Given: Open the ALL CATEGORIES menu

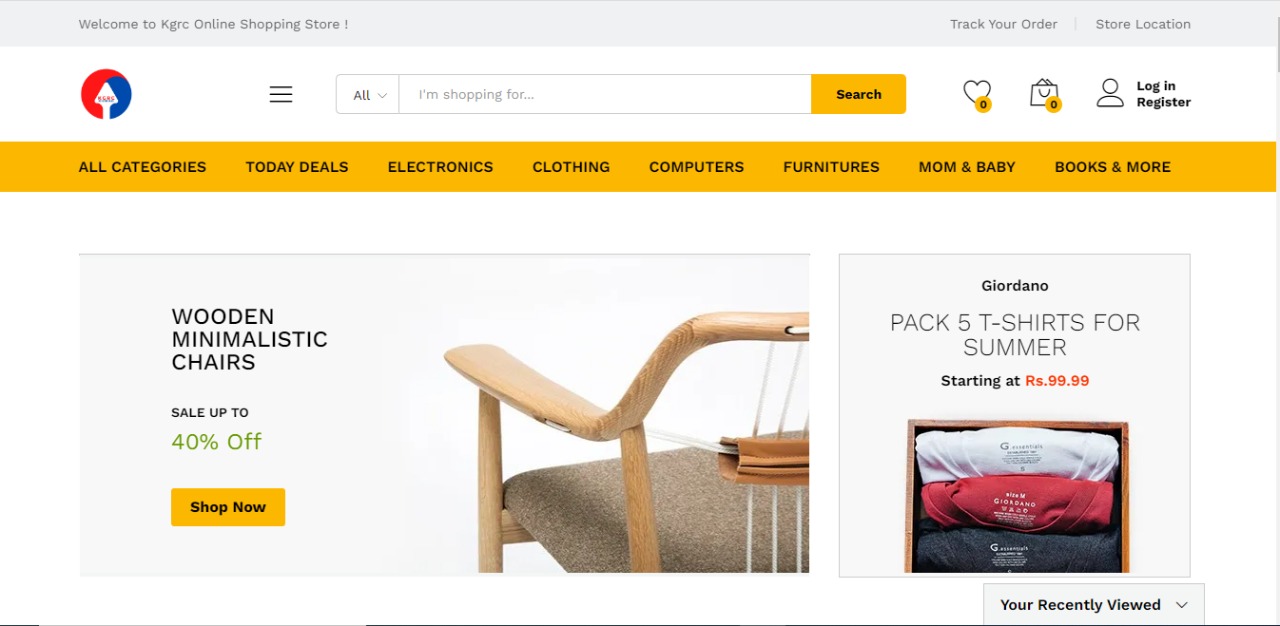Looking at the screenshot, I should click(x=142, y=167).
